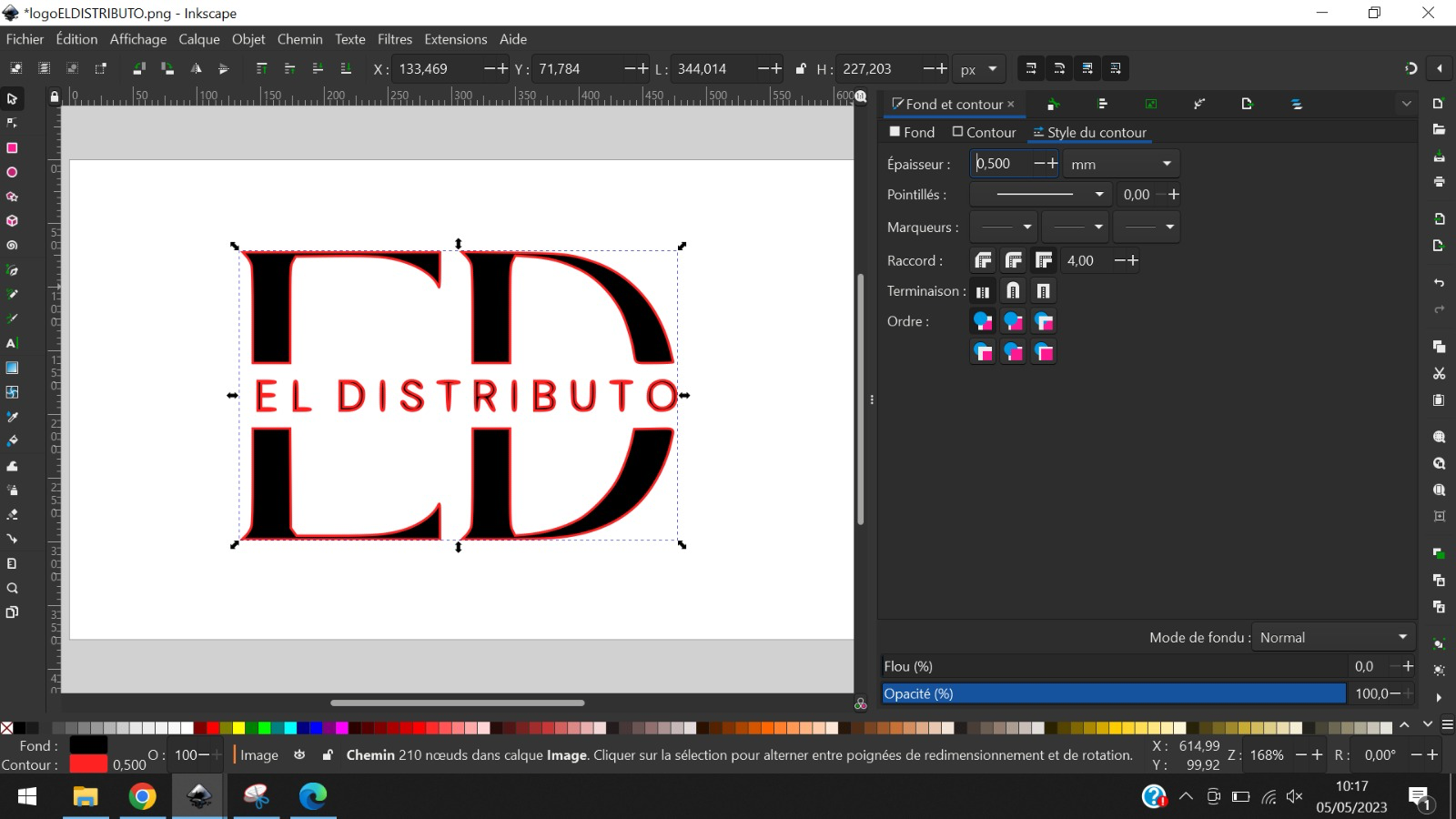Switch to the Fond tab

(912, 132)
